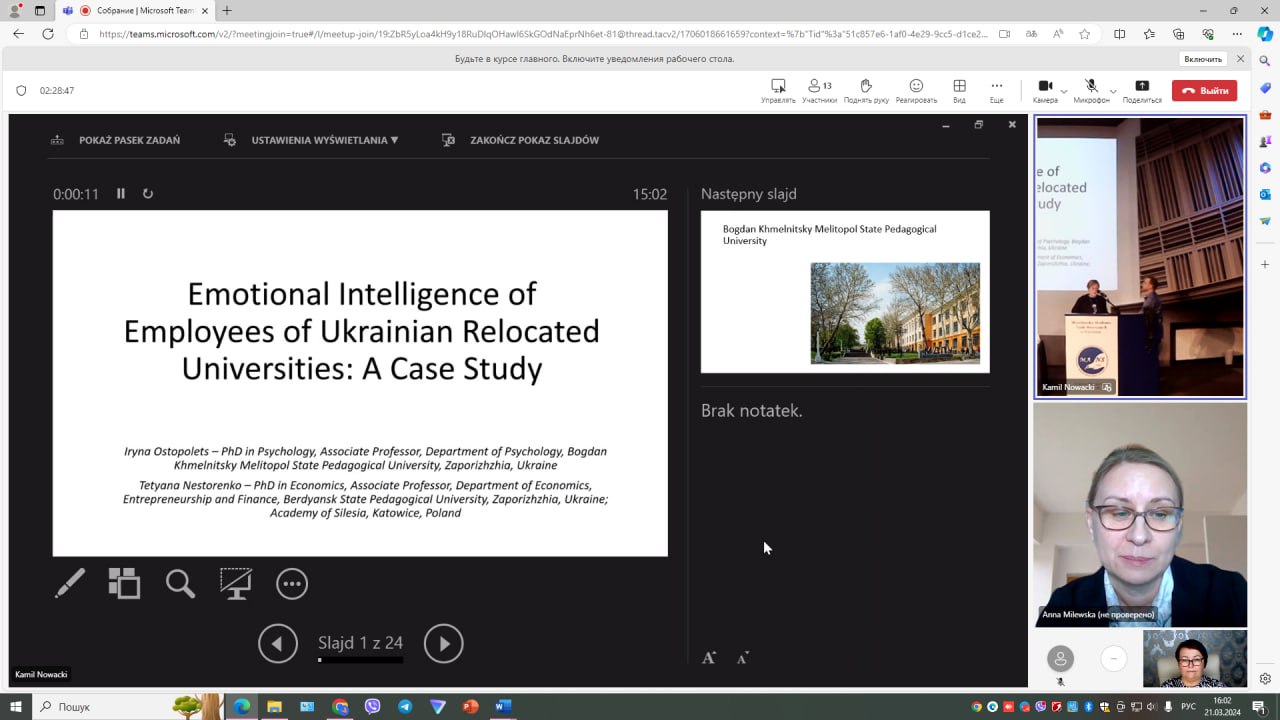Open the Teams participants panel
The width and height of the screenshot is (1280, 720).
click(x=819, y=90)
